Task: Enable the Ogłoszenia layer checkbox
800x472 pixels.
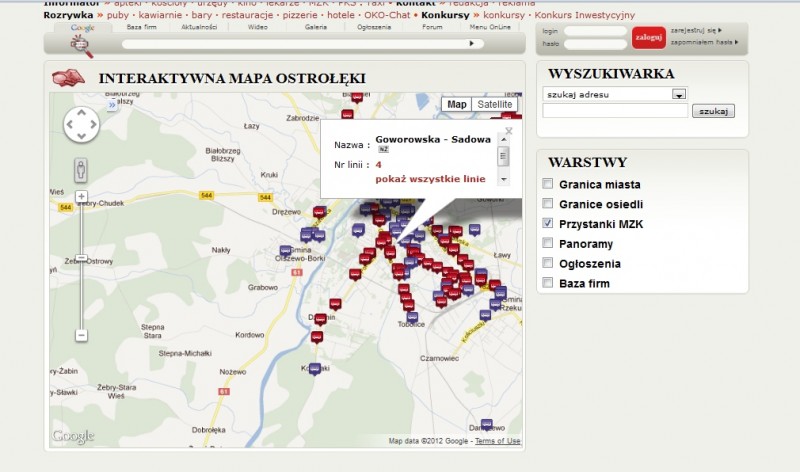Action: pyautogui.click(x=547, y=263)
